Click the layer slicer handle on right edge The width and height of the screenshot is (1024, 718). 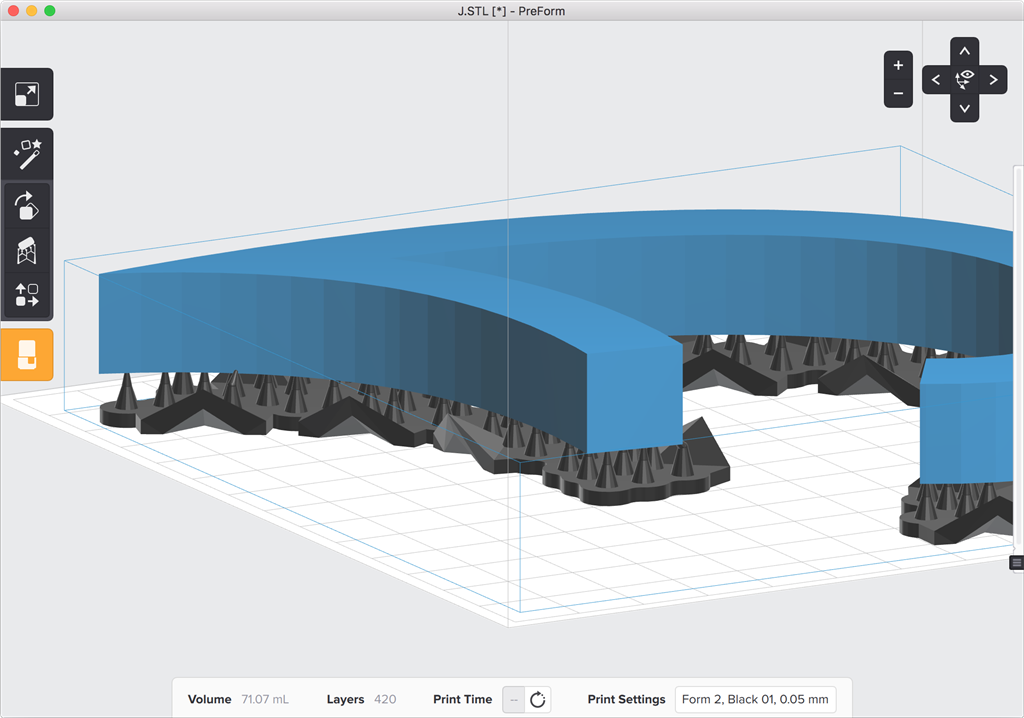coord(1017,563)
